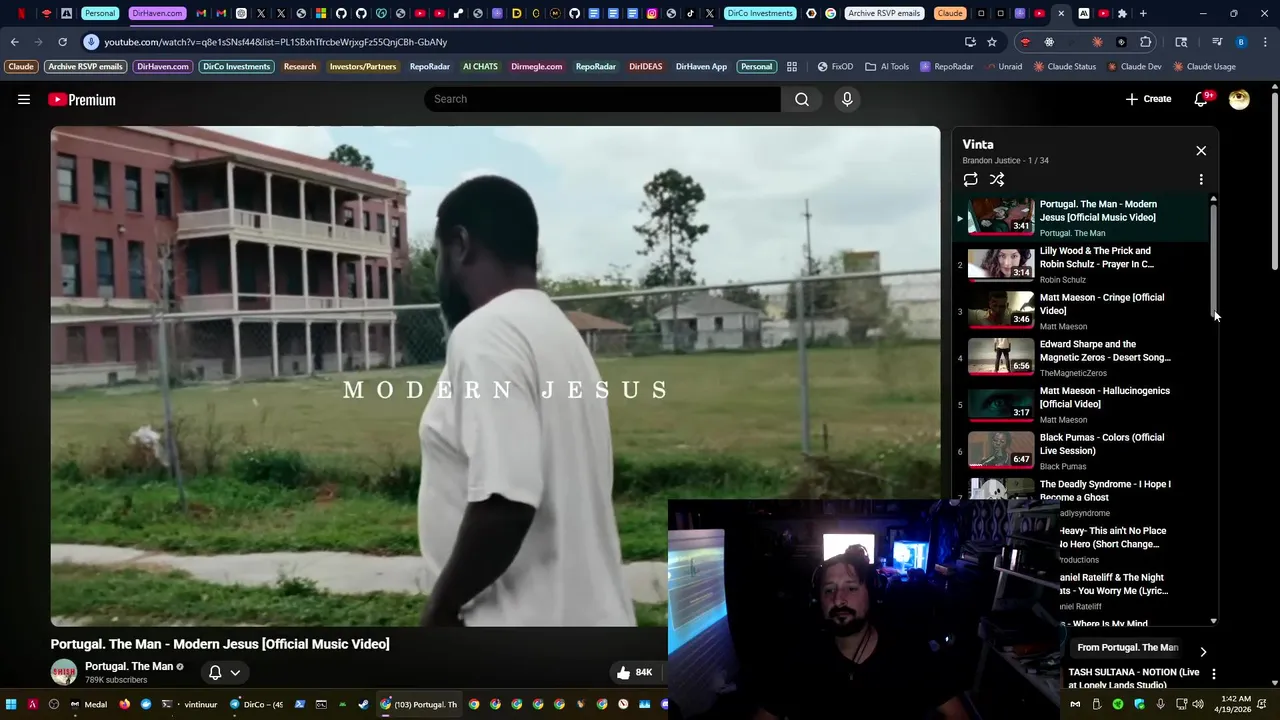1280x720 pixels.
Task: Select Matt Maeson - Cringe playlist item
Action: 1080,311
